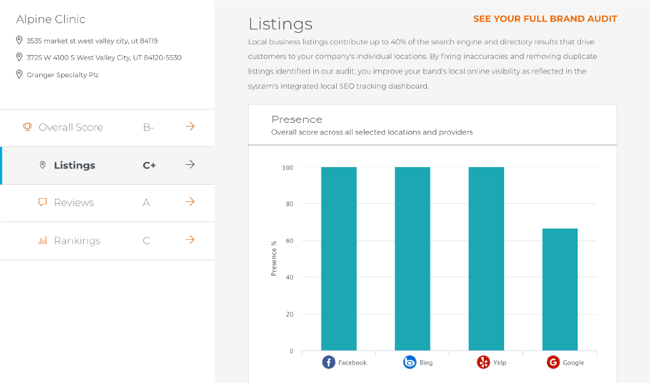Click the 3725 W 4100 S address

click(104, 58)
